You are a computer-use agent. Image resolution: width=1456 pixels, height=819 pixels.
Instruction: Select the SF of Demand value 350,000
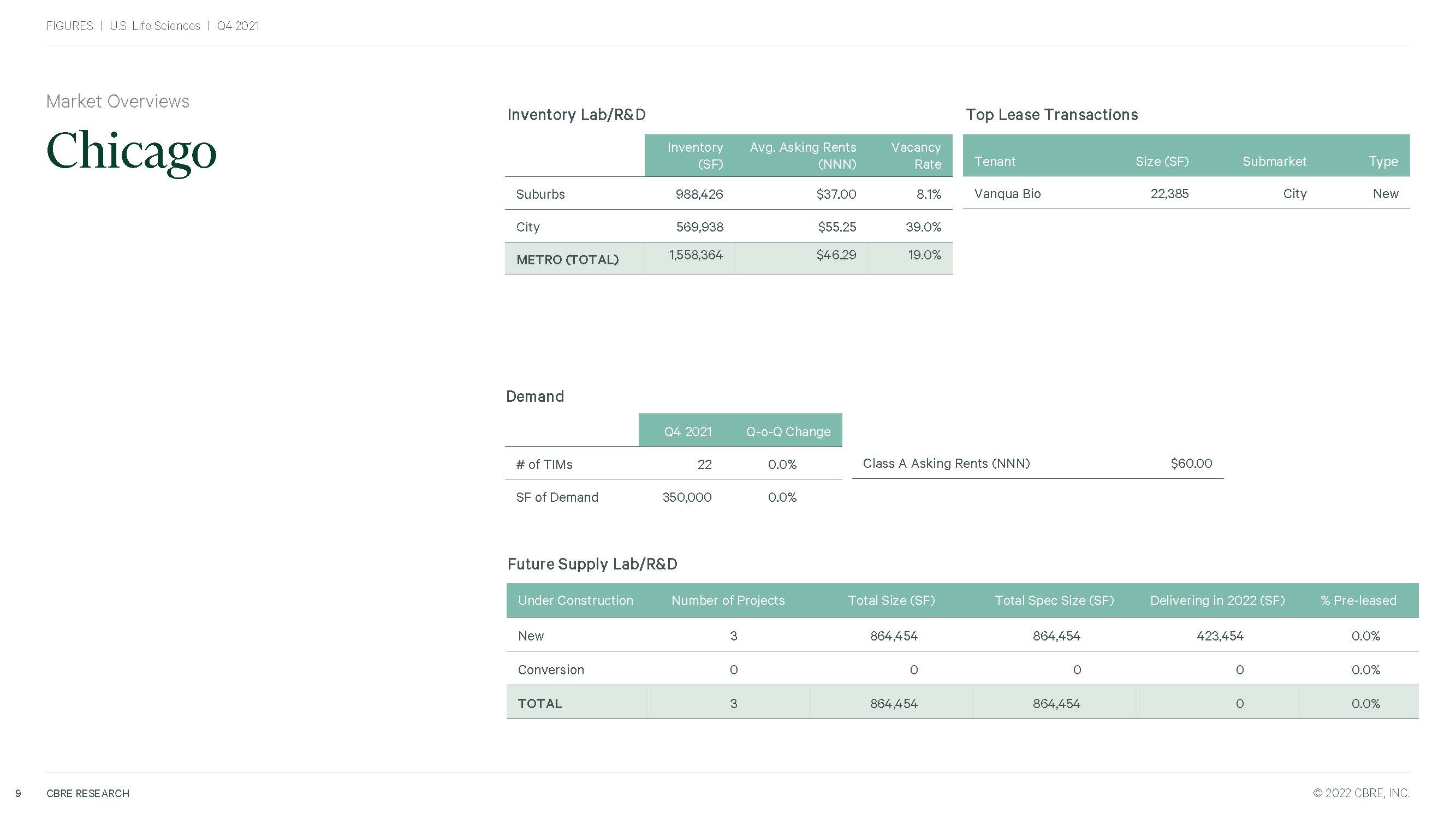pyautogui.click(x=687, y=497)
